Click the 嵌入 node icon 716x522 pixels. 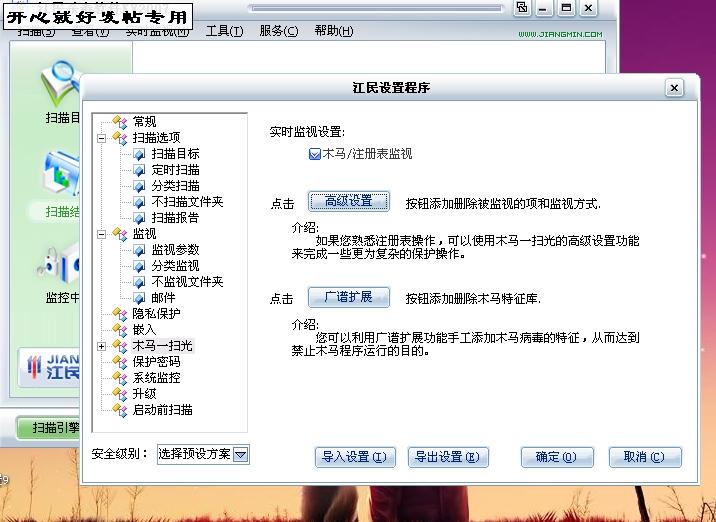(120, 330)
